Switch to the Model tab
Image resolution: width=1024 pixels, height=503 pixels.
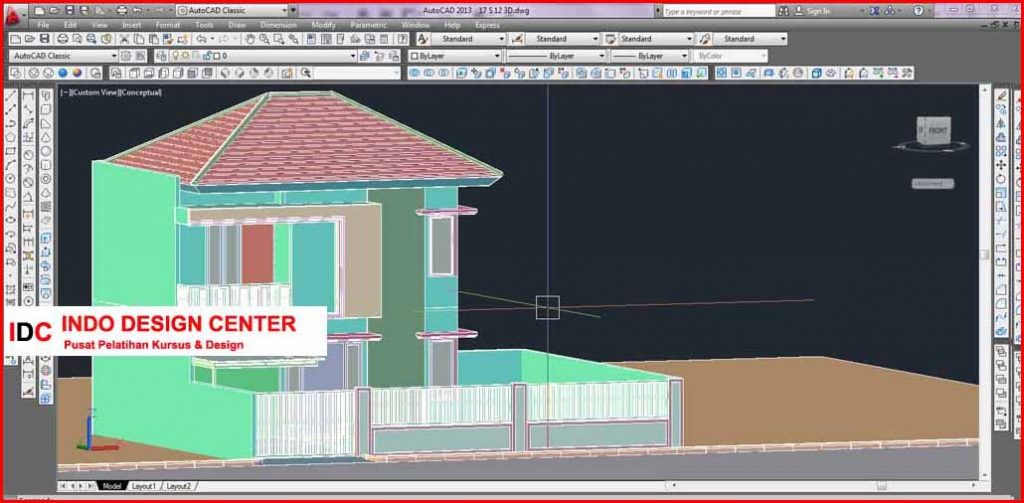[x=112, y=486]
